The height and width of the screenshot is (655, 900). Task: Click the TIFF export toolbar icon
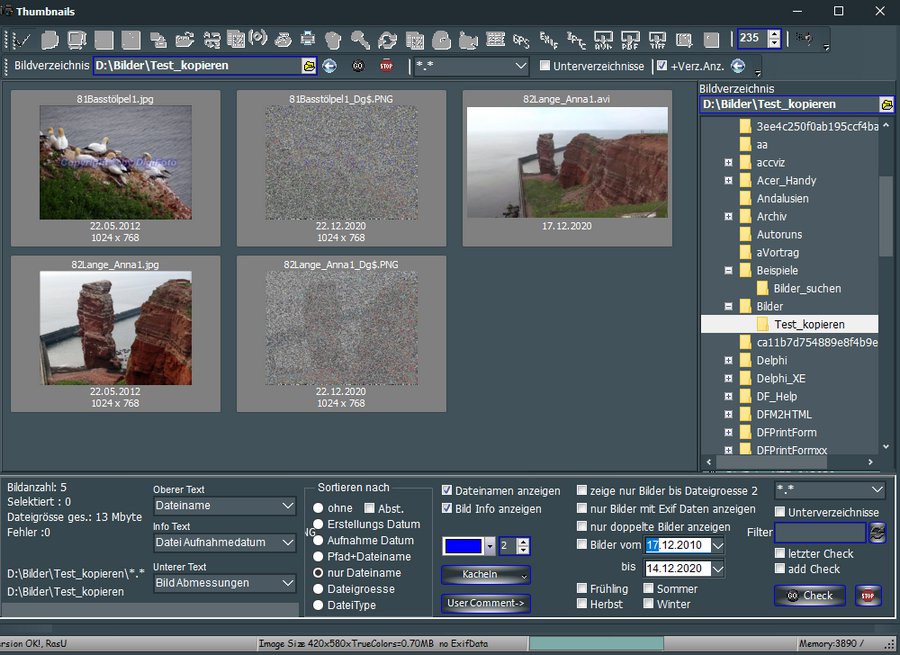[657, 40]
